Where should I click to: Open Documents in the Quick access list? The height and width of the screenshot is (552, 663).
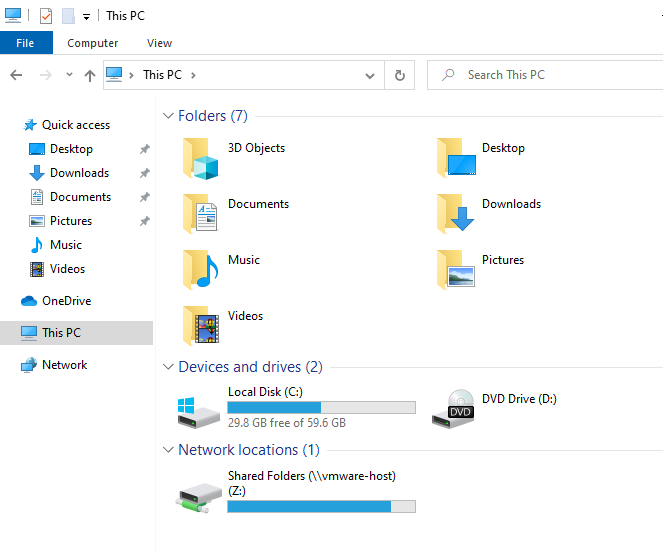click(70, 197)
